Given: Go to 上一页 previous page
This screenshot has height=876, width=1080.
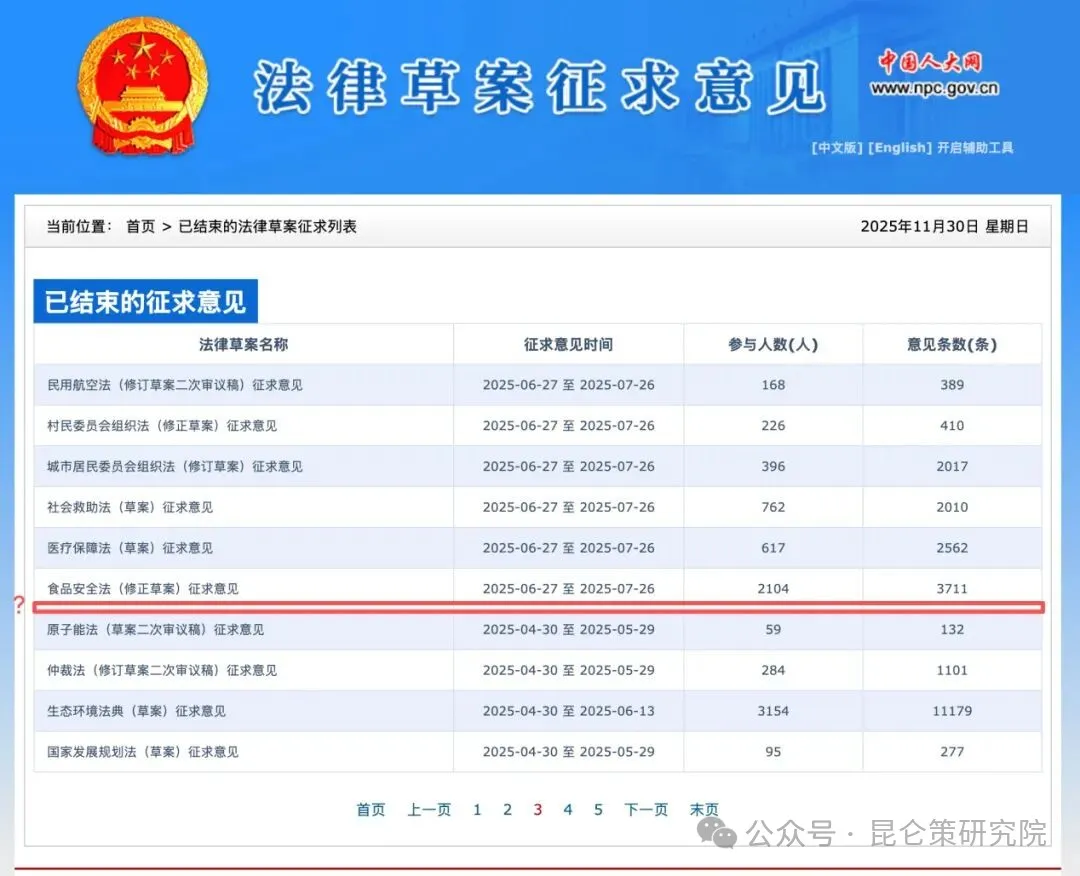Looking at the screenshot, I should point(429,810).
